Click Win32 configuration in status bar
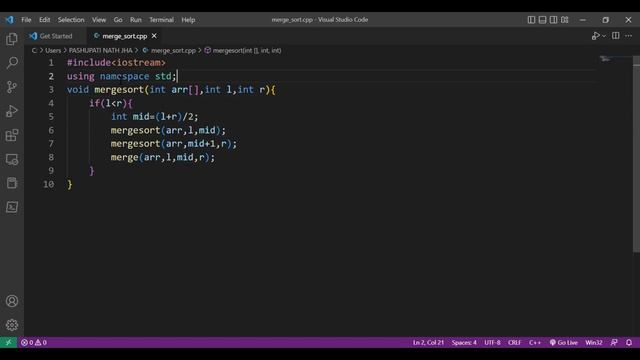The height and width of the screenshot is (360, 640). (594, 342)
